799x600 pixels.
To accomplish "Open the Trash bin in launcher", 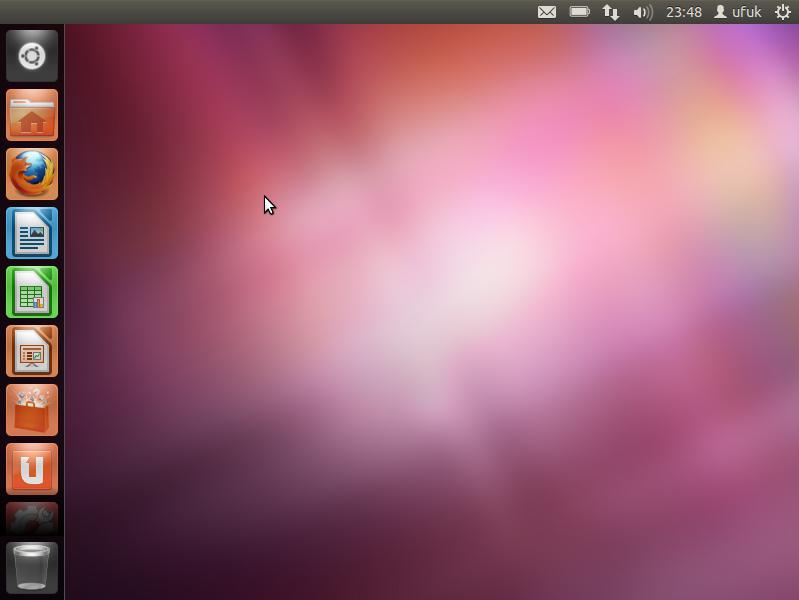I will pyautogui.click(x=32, y=567).
